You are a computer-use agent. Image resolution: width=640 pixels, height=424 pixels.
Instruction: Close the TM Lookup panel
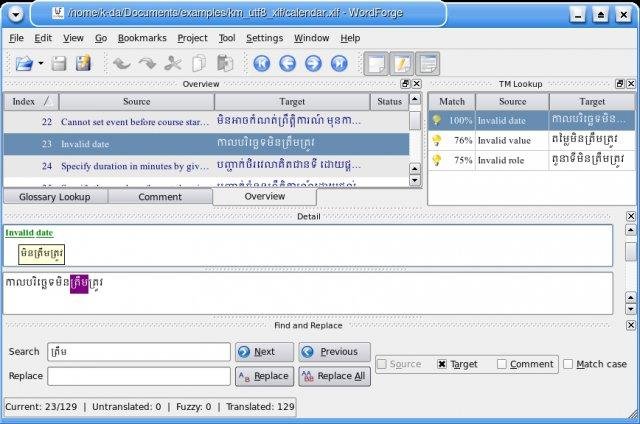pos(631,84)
